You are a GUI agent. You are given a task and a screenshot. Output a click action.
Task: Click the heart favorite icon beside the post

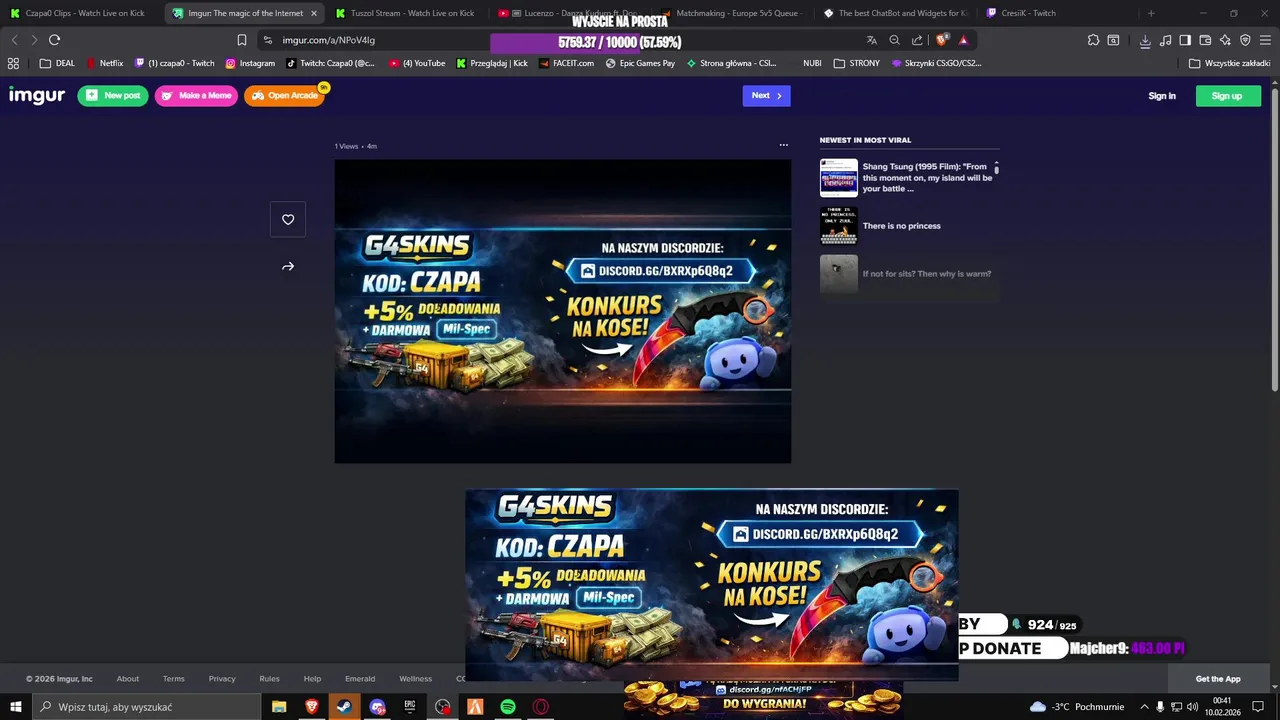click(x=288, y=220)
